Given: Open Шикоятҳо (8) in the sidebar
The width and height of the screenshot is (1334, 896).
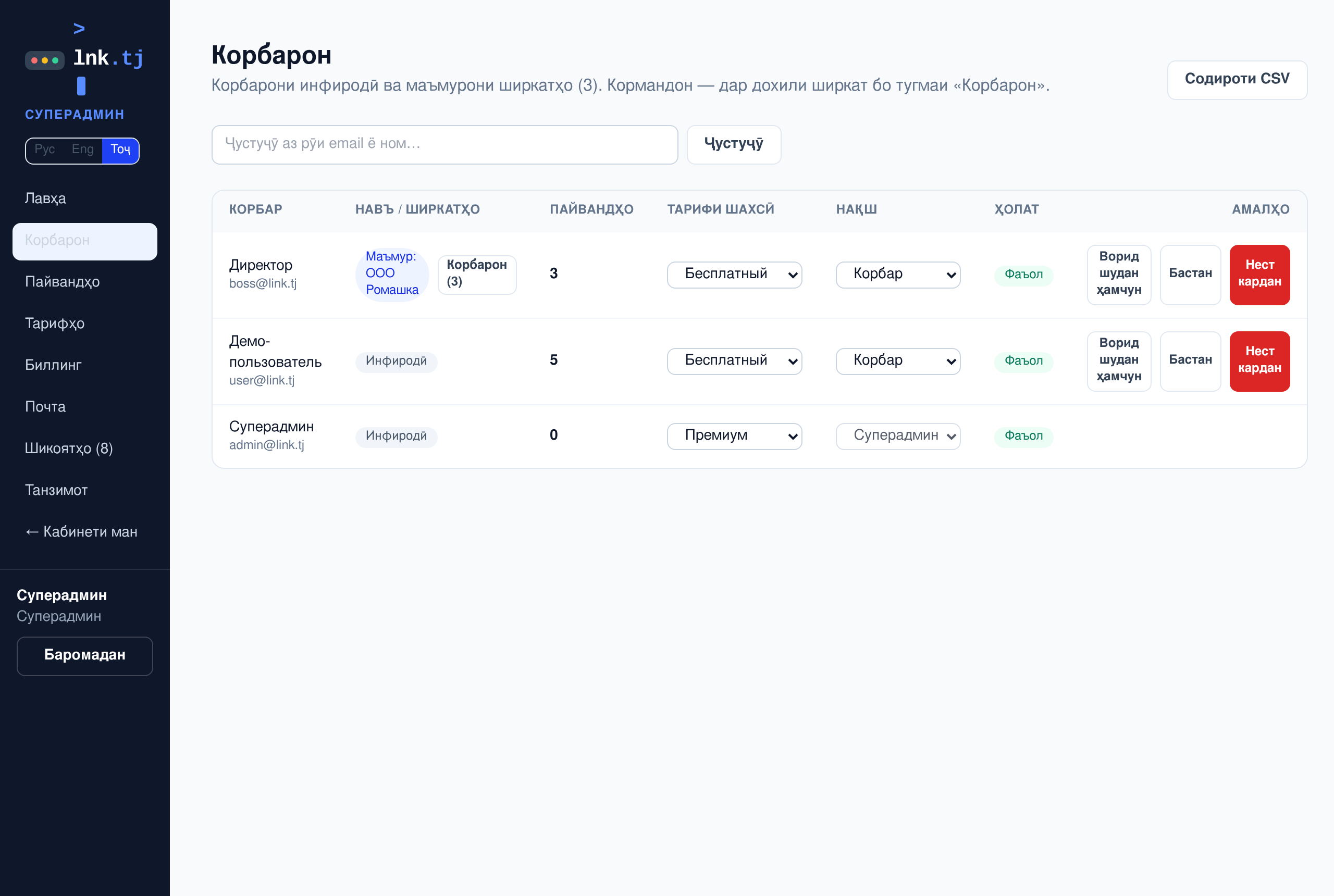Looking at the screenshot, I should click(84, 449).
